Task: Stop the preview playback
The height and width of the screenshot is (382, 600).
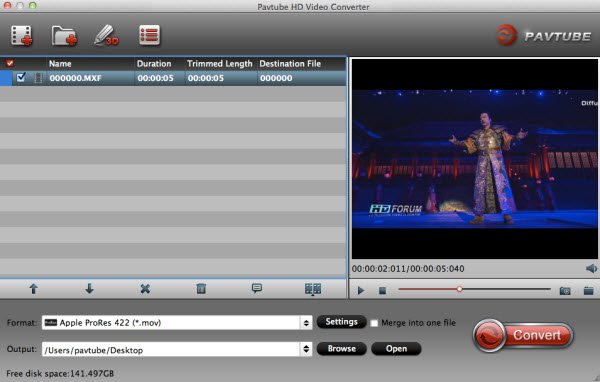Action: click(382, 291)
